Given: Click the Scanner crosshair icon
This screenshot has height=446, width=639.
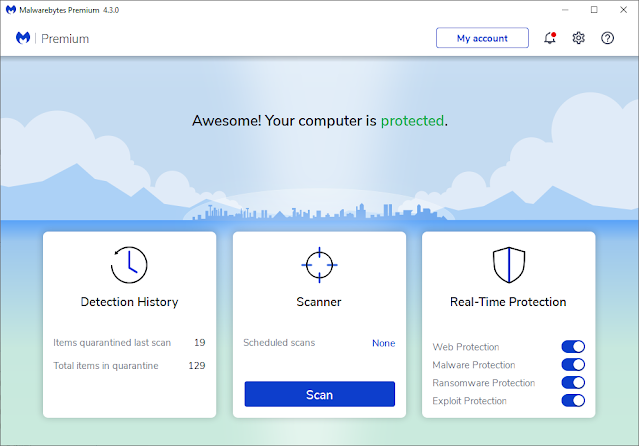Looking at the screenshot, I should 319,265.
